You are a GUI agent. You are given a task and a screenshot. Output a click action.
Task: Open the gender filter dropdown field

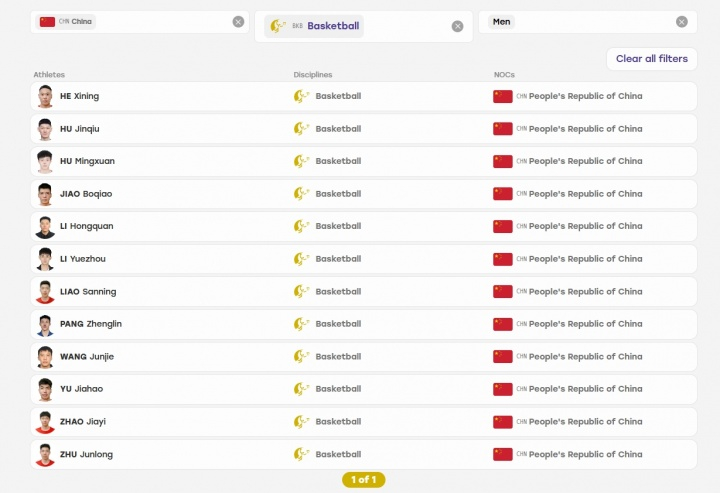pyautogui.click(x=588, y=22)
